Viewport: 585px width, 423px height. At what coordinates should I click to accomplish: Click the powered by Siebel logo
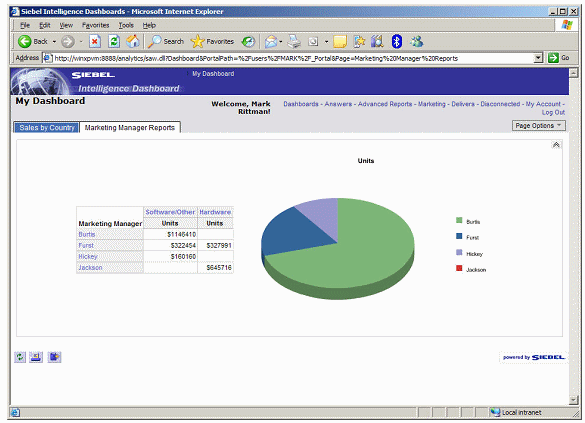[x=534, y=357]
